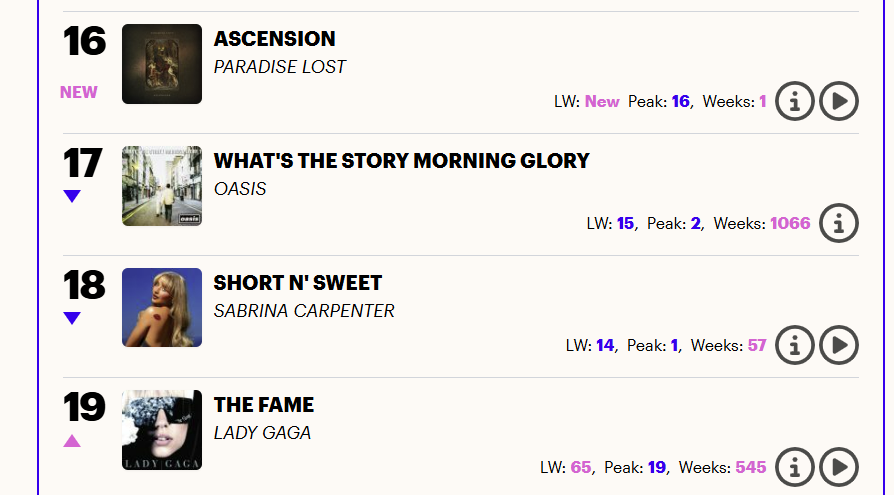The width and height of the screenshot is (894, 495).
Task: View info for The Fame album
Action: click(795, 467)
